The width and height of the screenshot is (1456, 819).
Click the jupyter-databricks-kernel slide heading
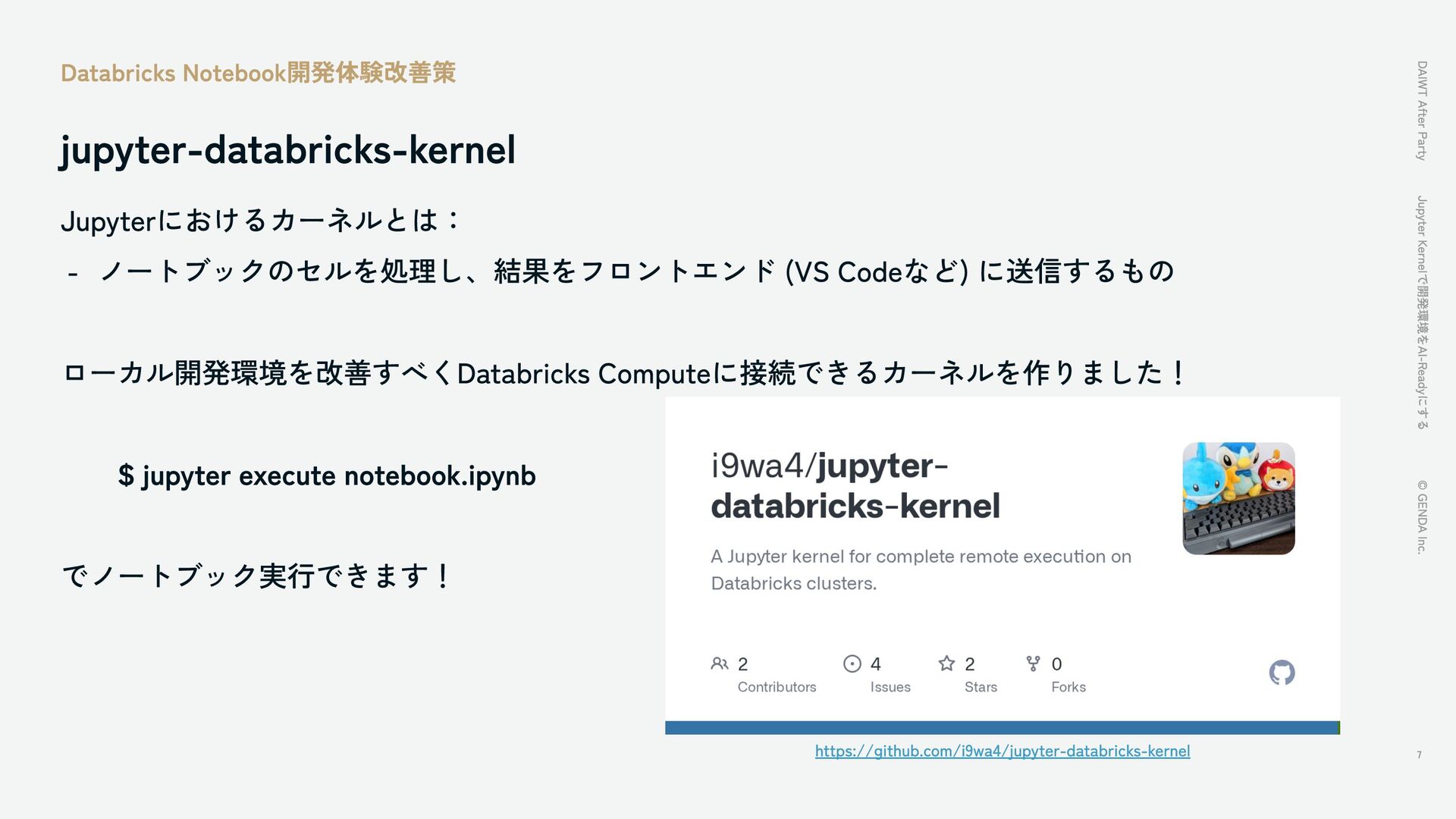pos(288,149)
